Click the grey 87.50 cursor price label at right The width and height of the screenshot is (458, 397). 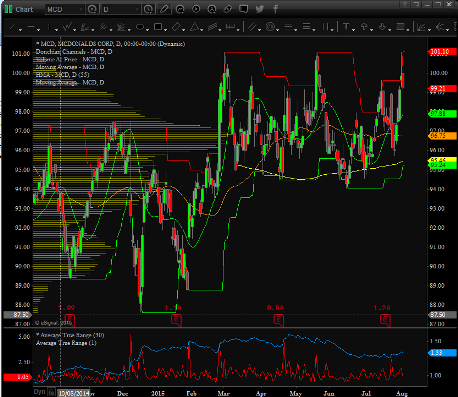442,315
